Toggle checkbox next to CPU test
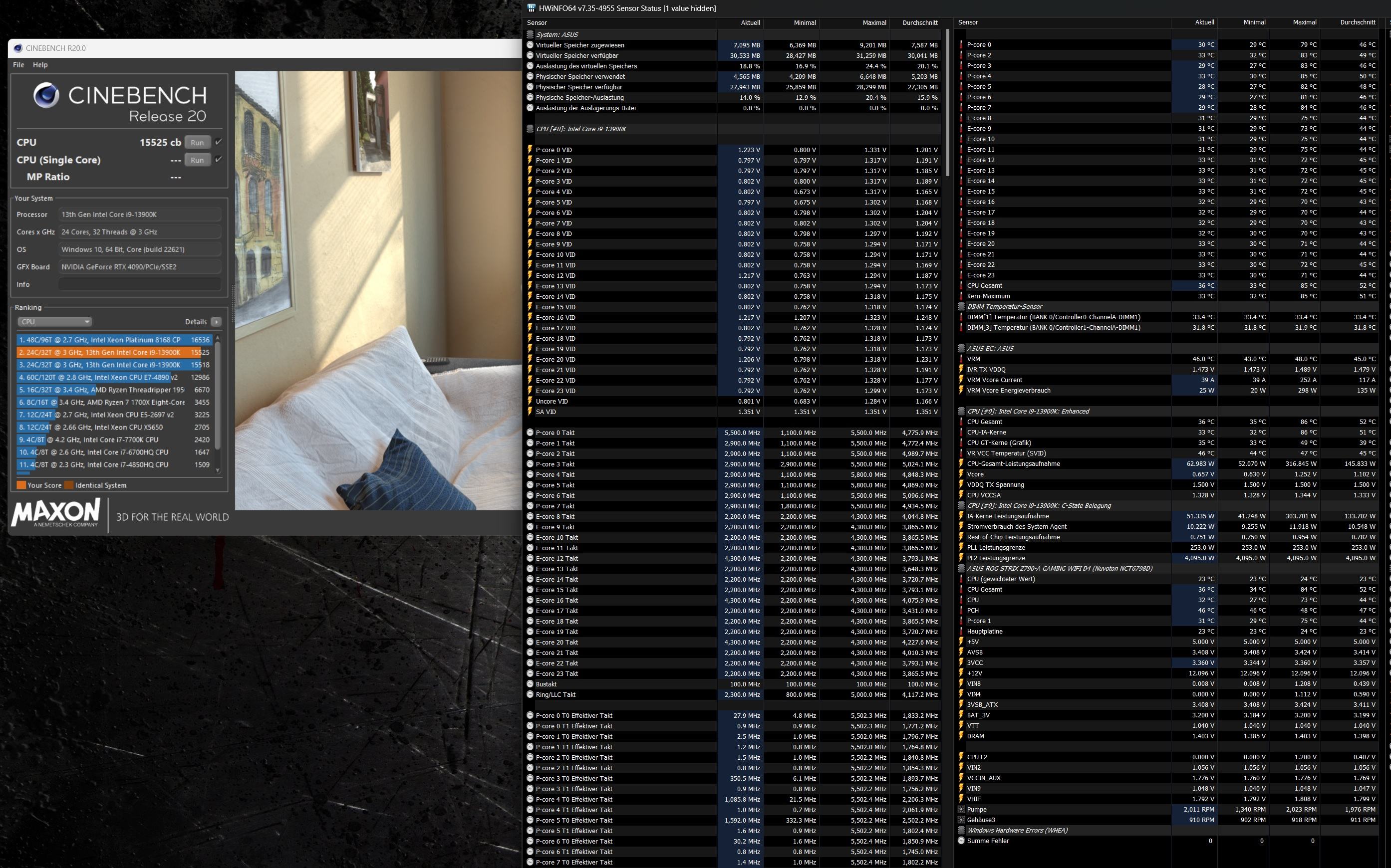Viewport: 1391px width, 868px height. [218, 142]
